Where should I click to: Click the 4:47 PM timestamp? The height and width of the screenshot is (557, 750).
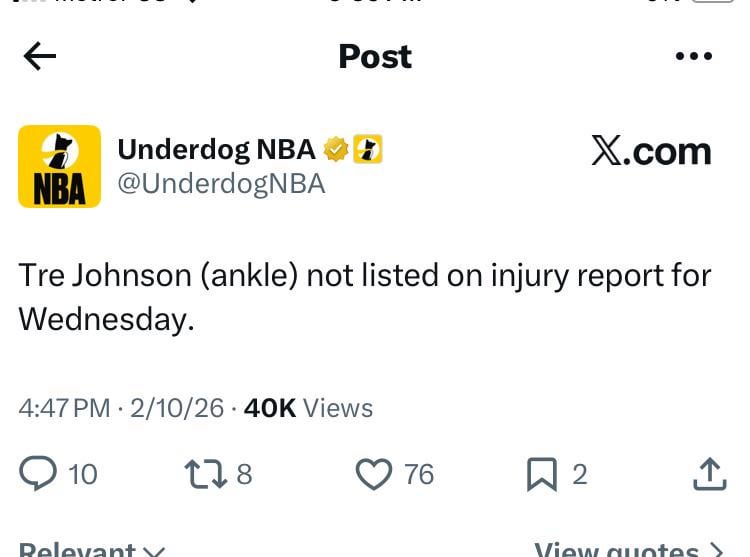[64, 408]
